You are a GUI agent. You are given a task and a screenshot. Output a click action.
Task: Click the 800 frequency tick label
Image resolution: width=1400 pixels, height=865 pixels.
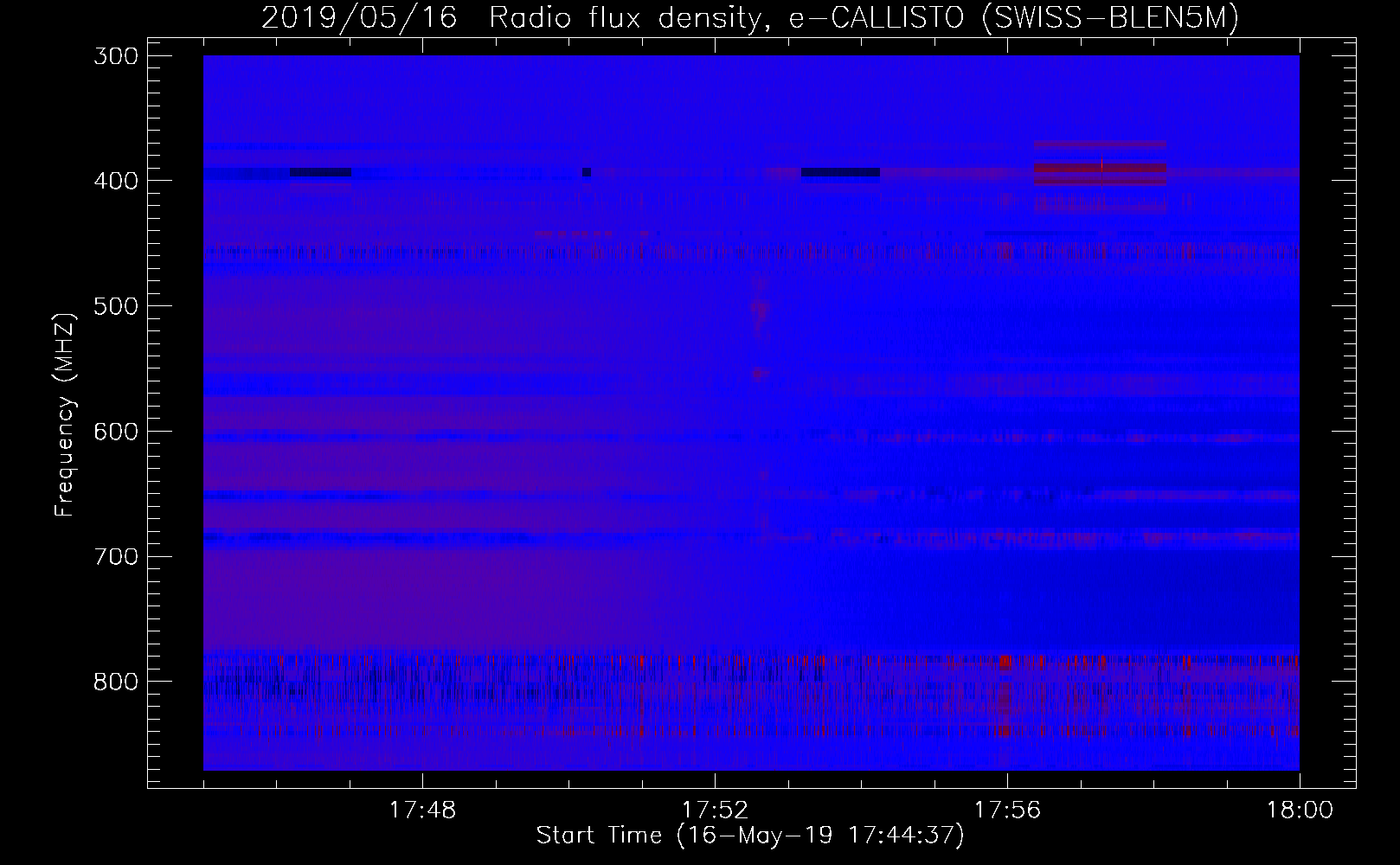click(x=114, y=681)
